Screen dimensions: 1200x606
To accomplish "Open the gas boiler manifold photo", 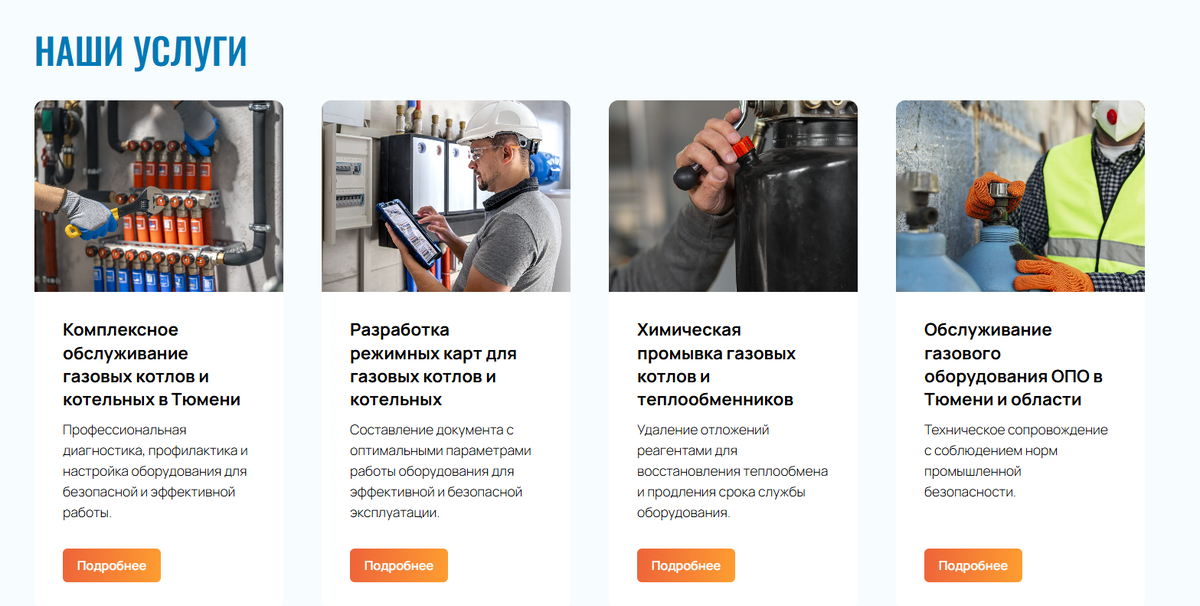I will (159, 196).
